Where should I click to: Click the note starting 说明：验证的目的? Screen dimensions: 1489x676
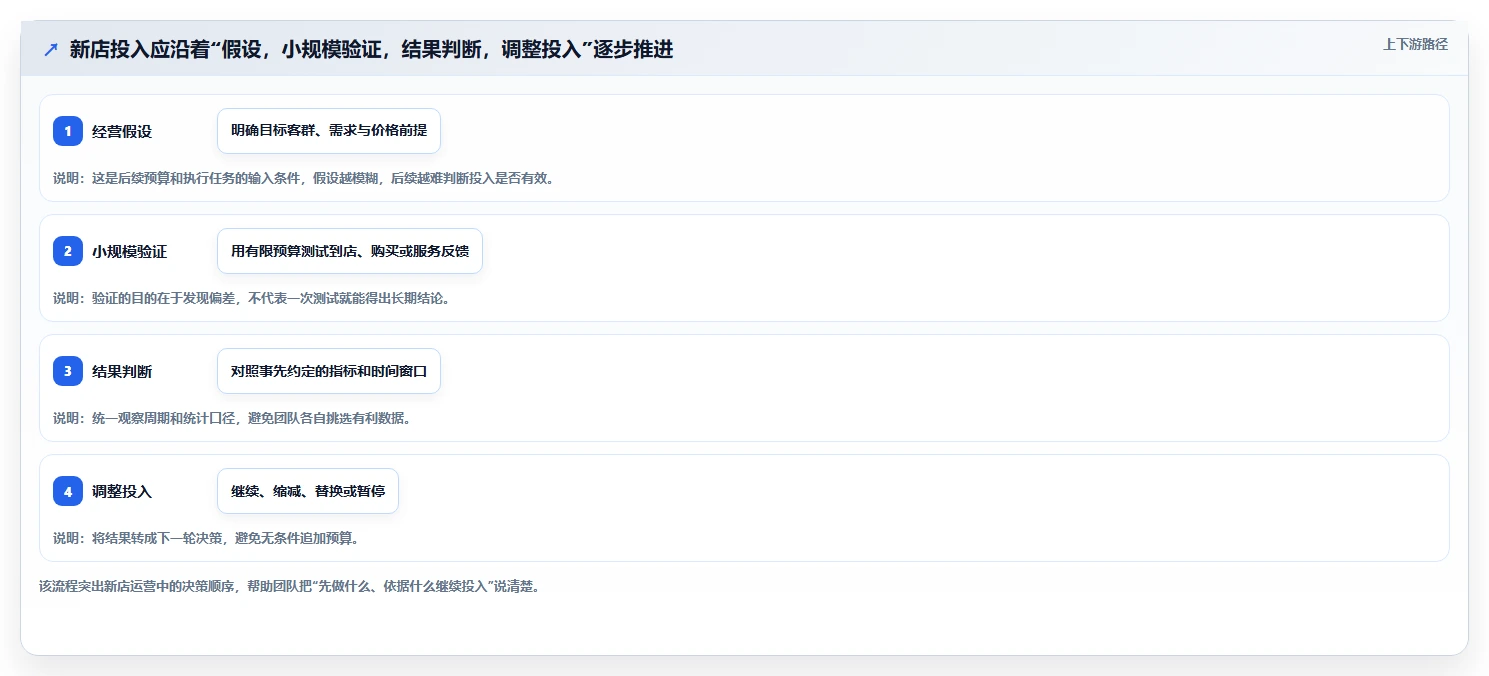tap(251, 298)
